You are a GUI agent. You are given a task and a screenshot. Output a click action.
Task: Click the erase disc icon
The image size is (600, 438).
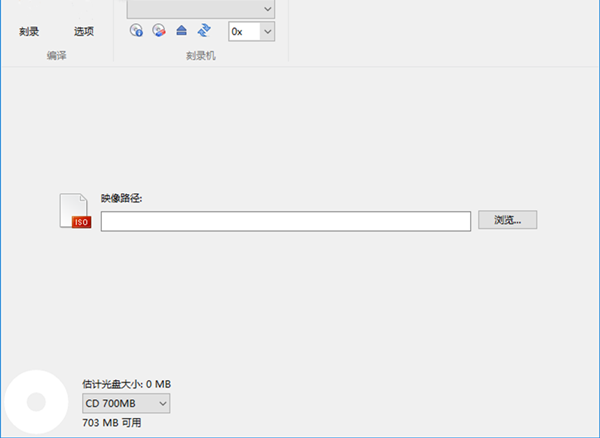pos(158,32)
